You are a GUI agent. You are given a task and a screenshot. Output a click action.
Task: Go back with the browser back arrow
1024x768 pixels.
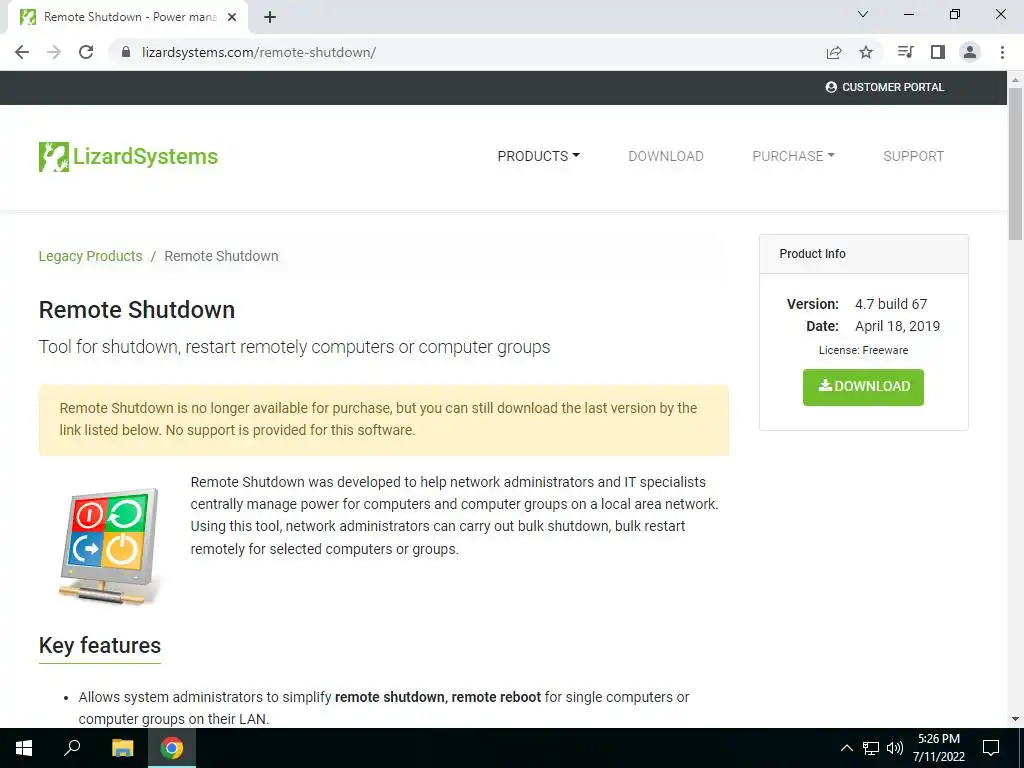(22, 52)
